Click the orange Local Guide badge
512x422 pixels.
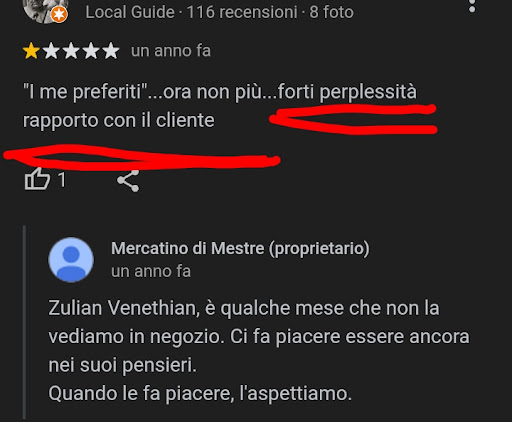pos(59,14)
